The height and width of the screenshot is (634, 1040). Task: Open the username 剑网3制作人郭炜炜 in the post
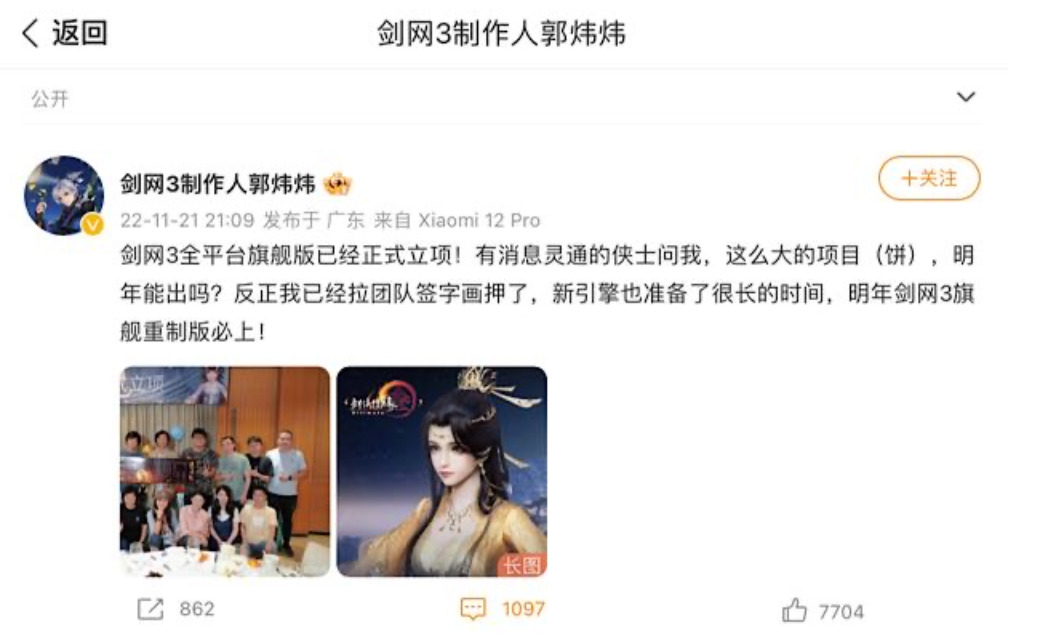pos(218,184)
